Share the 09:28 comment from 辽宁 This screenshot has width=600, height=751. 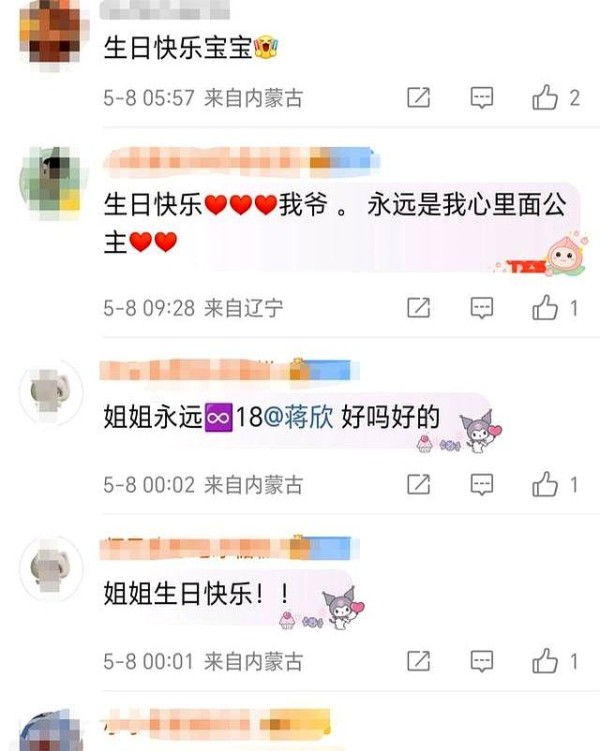(419, 307)
